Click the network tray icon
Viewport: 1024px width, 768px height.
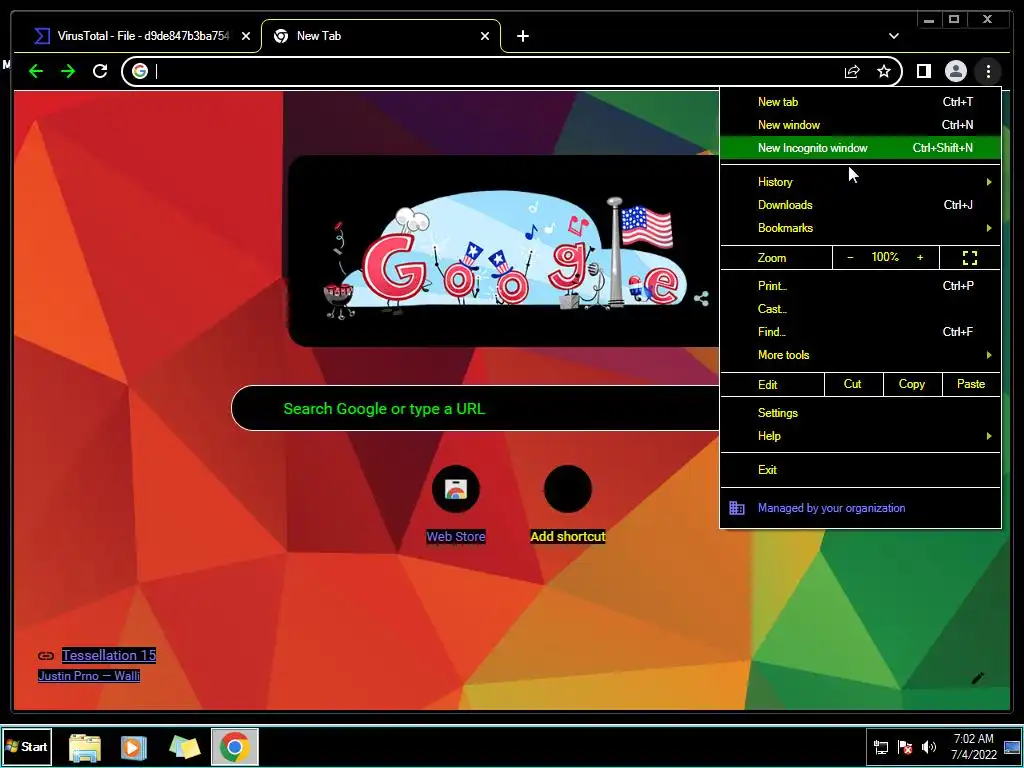click(x=880, y=747)
